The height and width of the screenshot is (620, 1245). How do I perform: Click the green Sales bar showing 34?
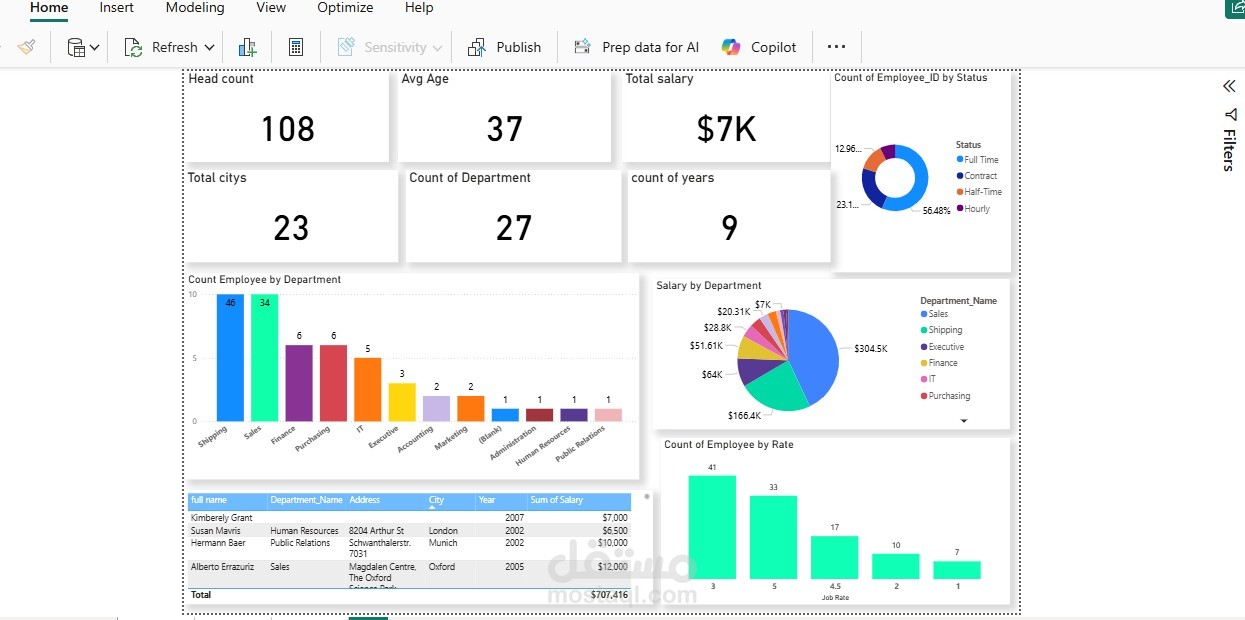click(x=264, y=358)
